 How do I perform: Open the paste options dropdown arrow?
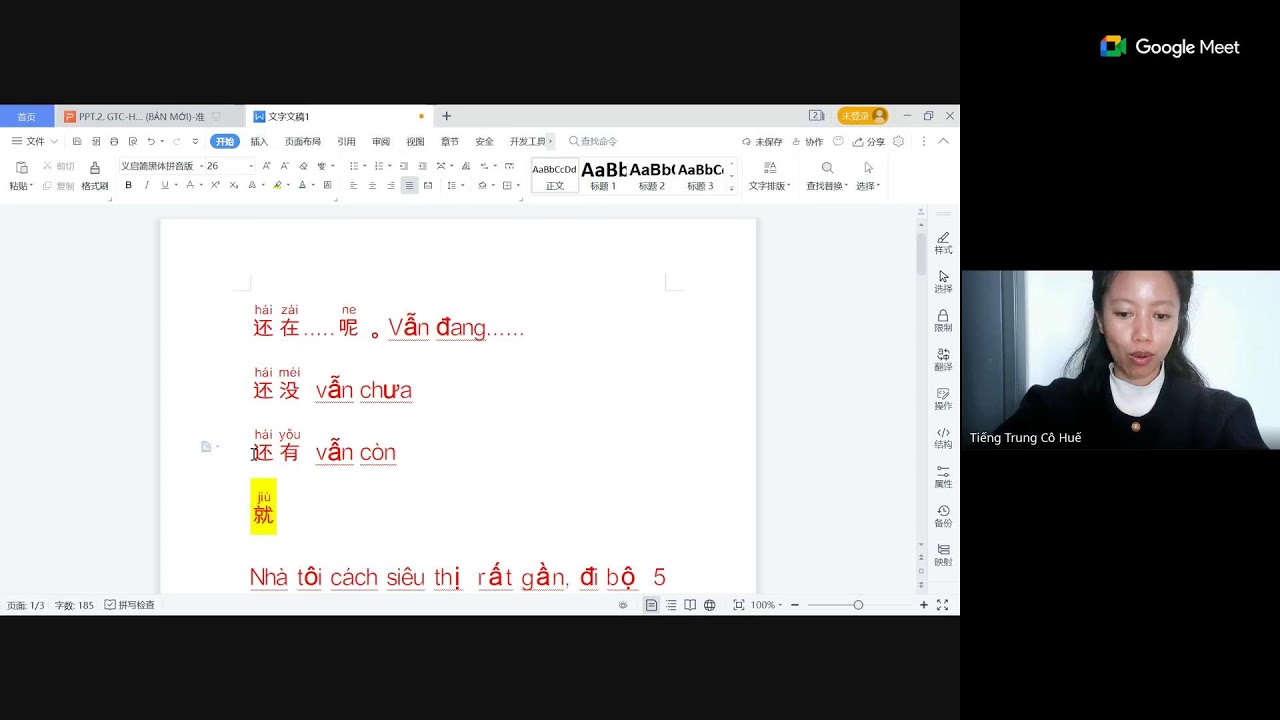pos(31,186)
